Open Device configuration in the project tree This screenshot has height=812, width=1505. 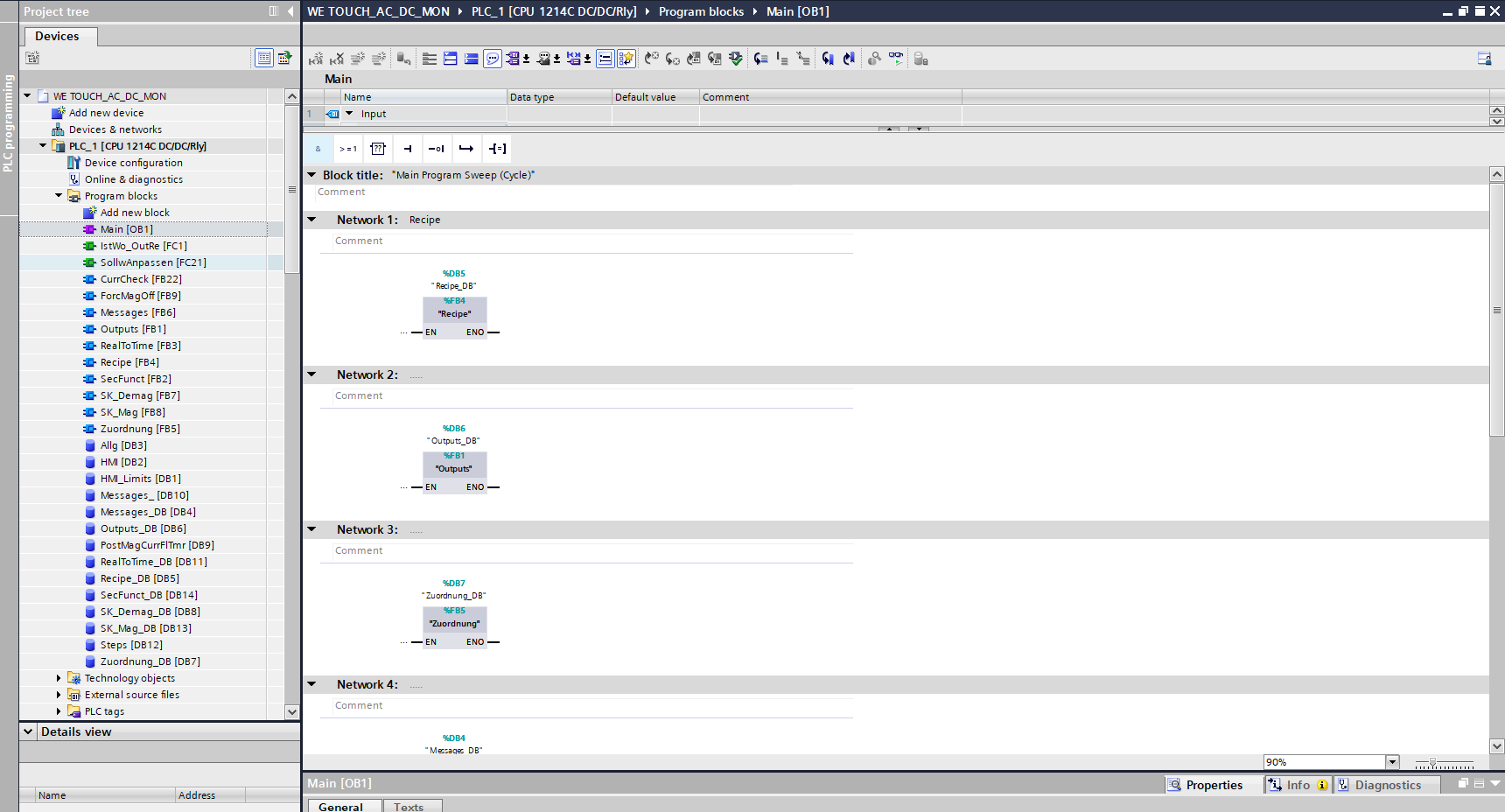click(133, 163)
